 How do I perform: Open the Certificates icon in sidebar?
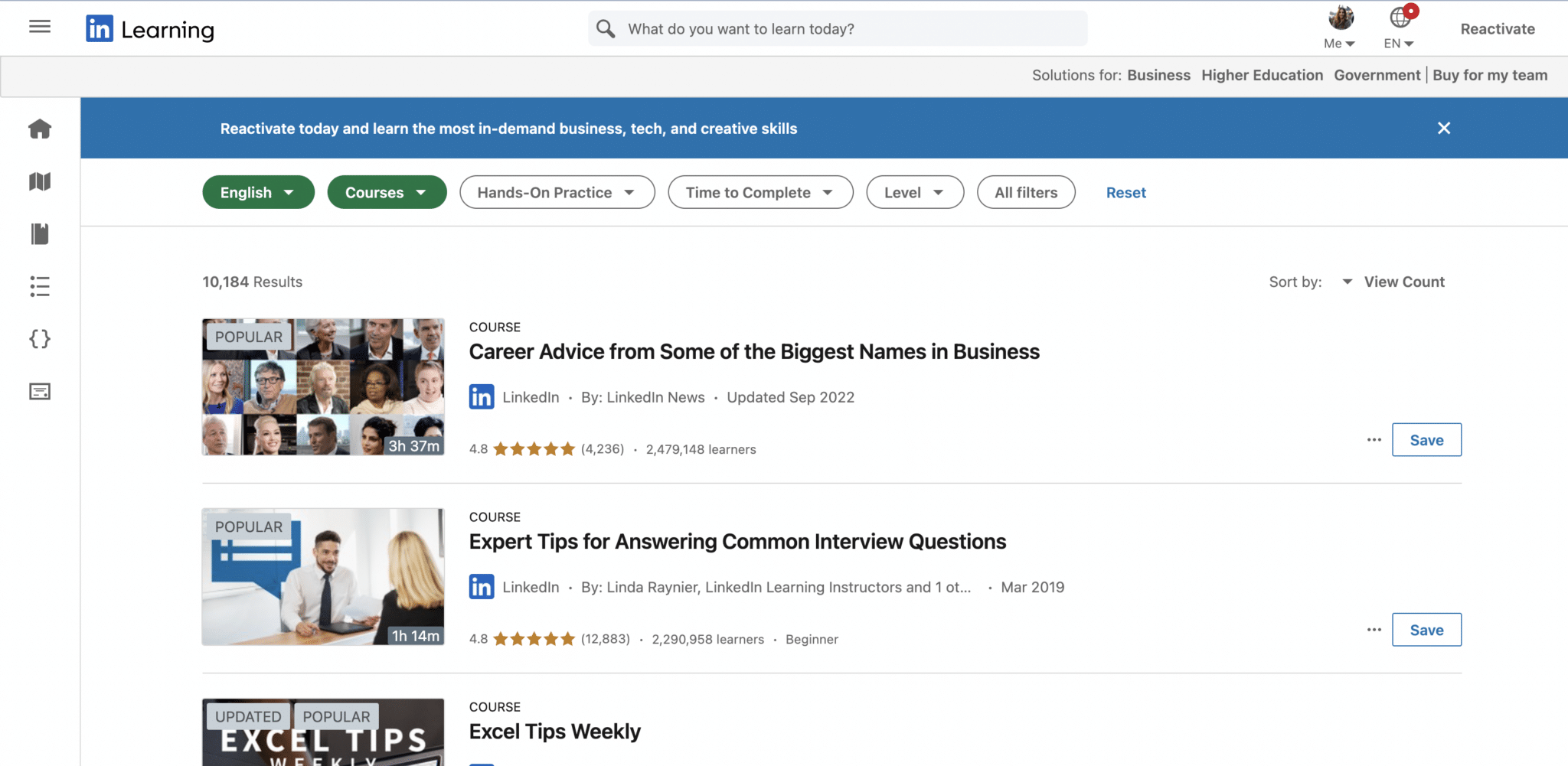coord(39,391)
